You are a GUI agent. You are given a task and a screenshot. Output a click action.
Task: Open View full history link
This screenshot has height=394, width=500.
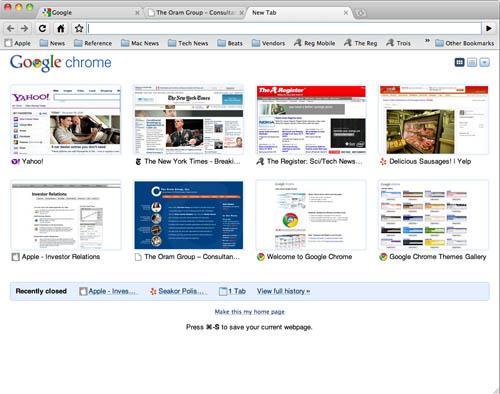click(x=283, y=291)
